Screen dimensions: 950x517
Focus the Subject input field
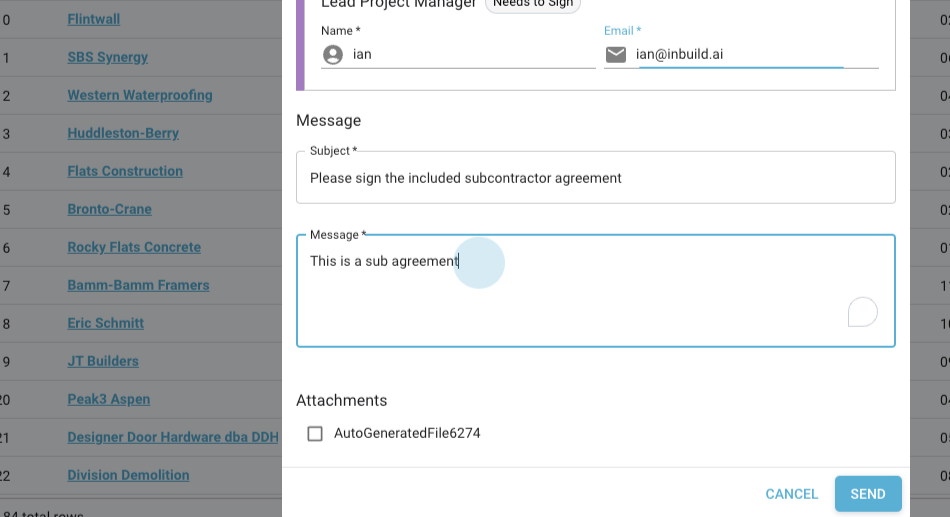pyautogui.click(x=595, y=178)
